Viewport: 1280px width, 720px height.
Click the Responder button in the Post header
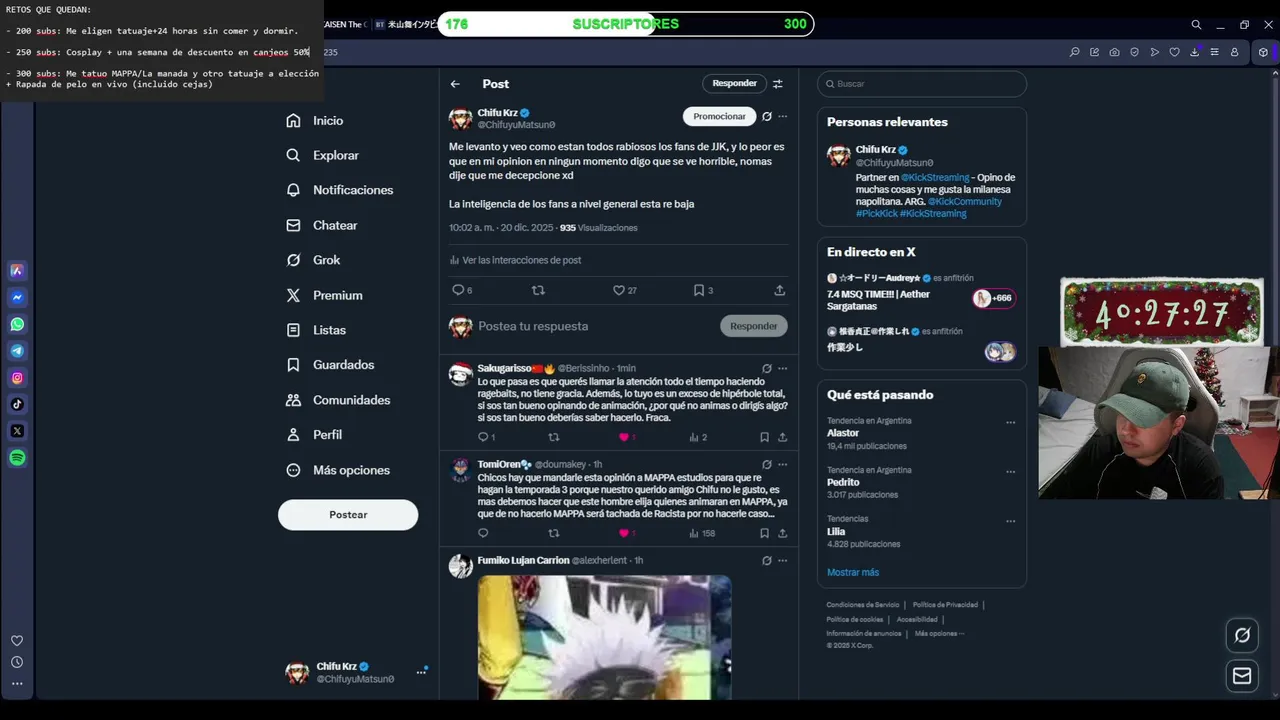click(x=734, y=84)
